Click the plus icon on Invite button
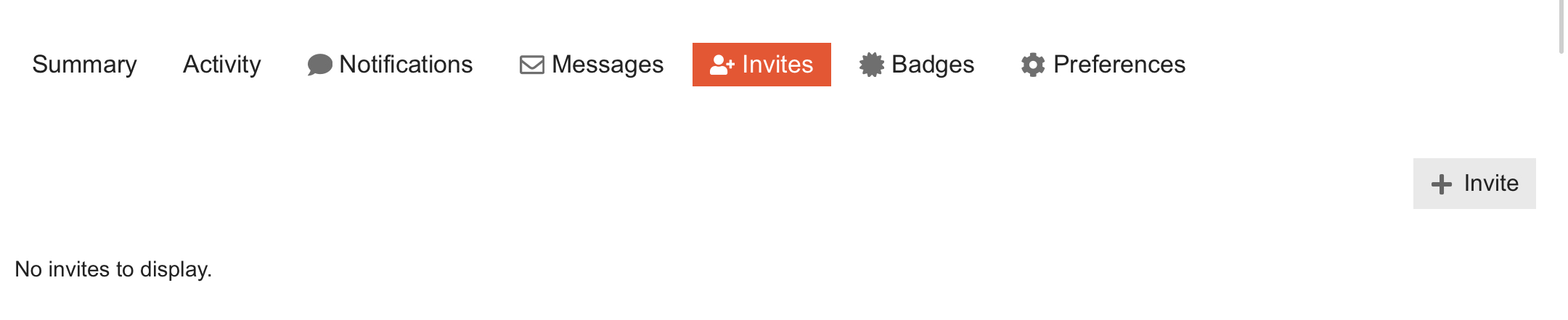This screenshot has height=320, width=1568. [1442, 184]
